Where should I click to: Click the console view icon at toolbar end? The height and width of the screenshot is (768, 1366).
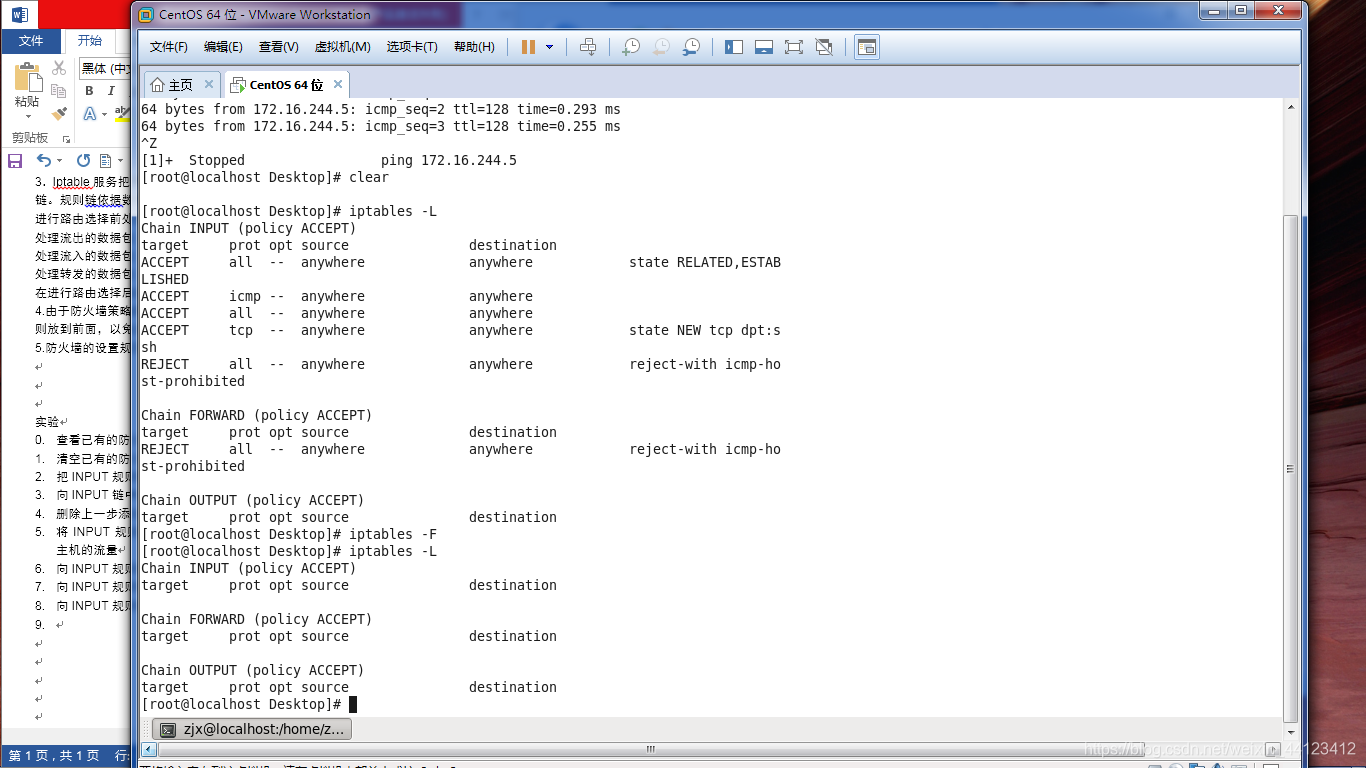[867, 47]
